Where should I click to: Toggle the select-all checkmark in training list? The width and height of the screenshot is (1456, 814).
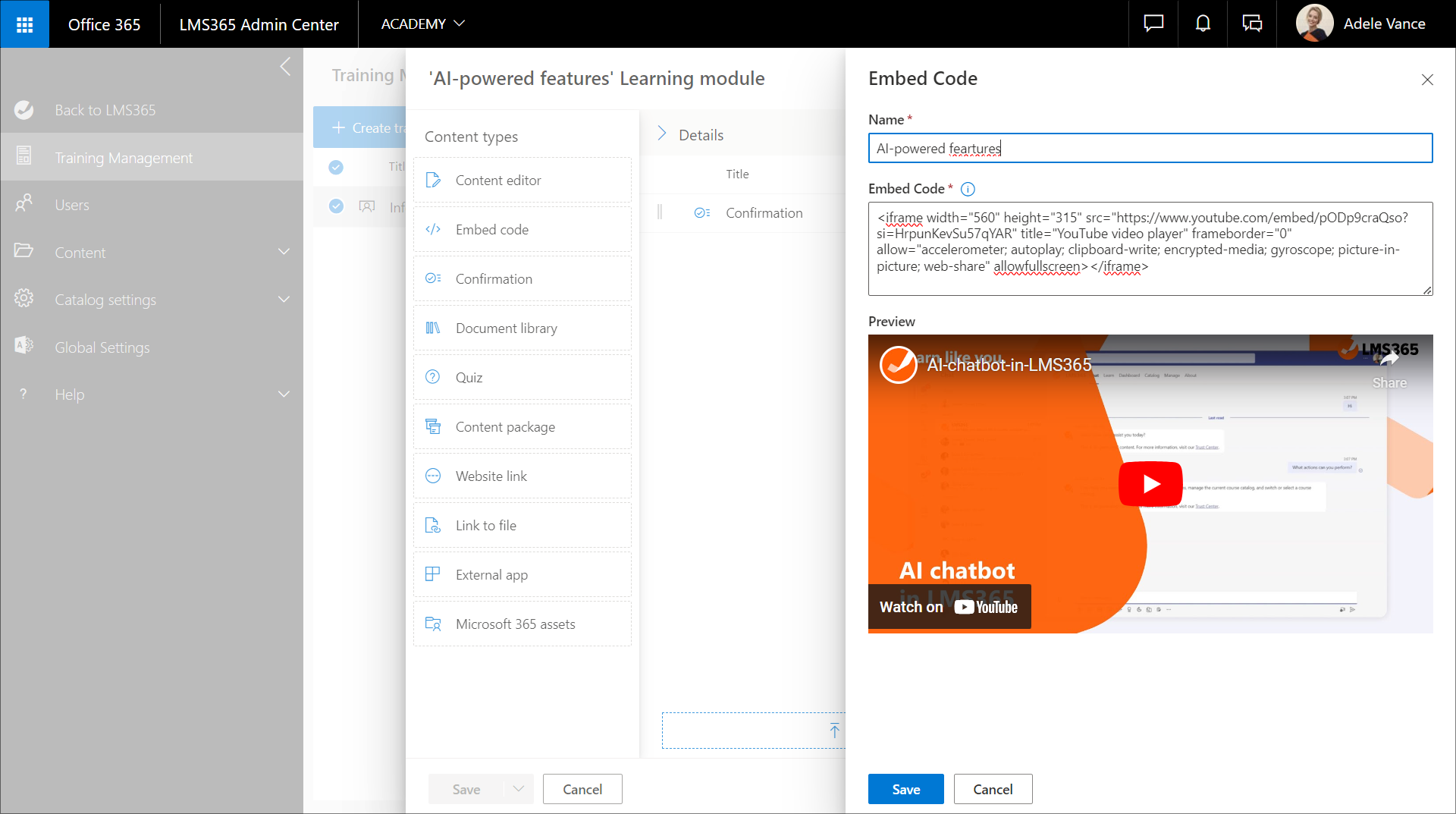tap(336, 167)
